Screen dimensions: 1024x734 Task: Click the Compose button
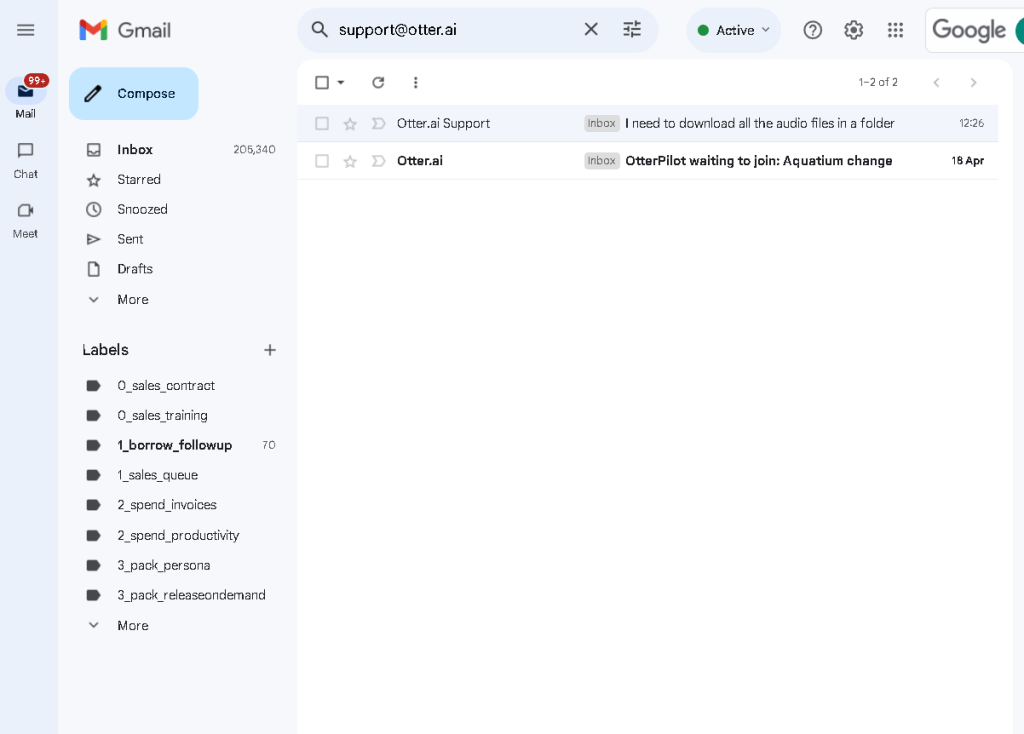pos(134,93)
